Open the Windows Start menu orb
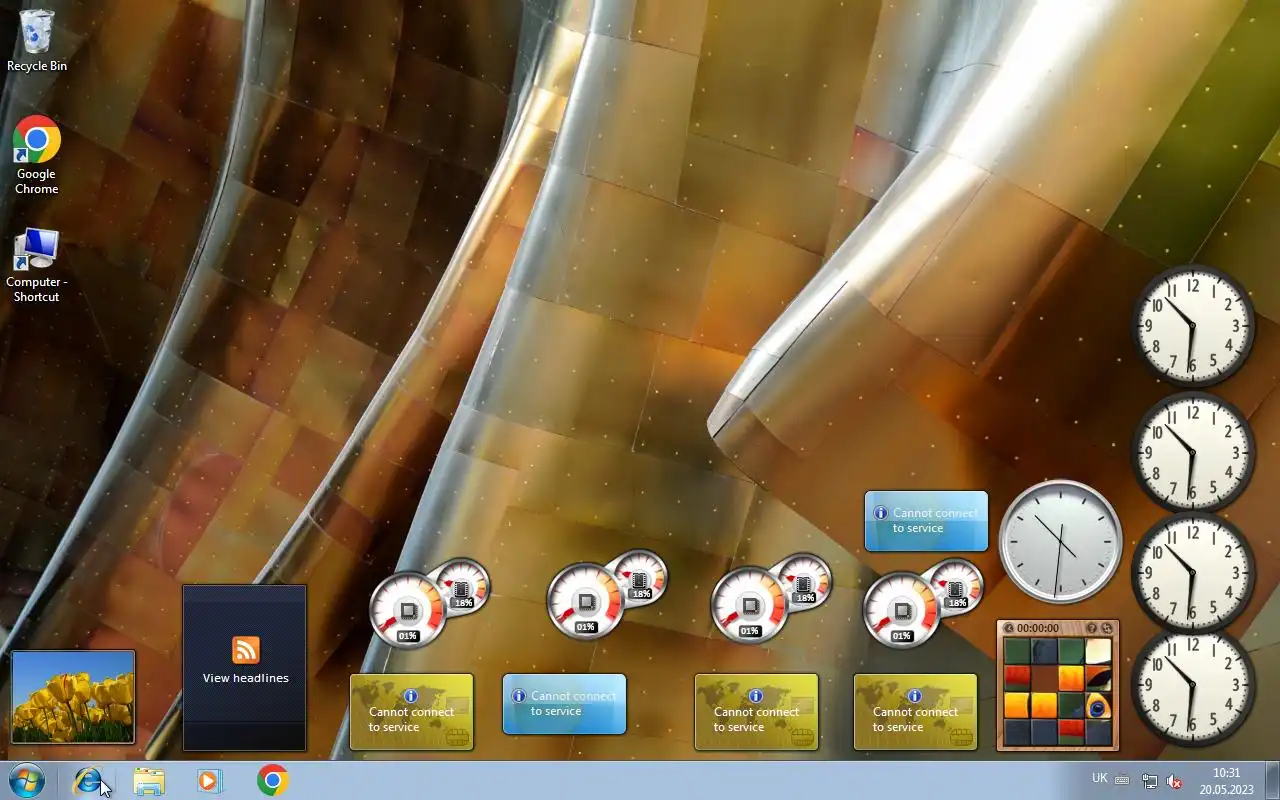1280x800 pixels. coord(26,781)
